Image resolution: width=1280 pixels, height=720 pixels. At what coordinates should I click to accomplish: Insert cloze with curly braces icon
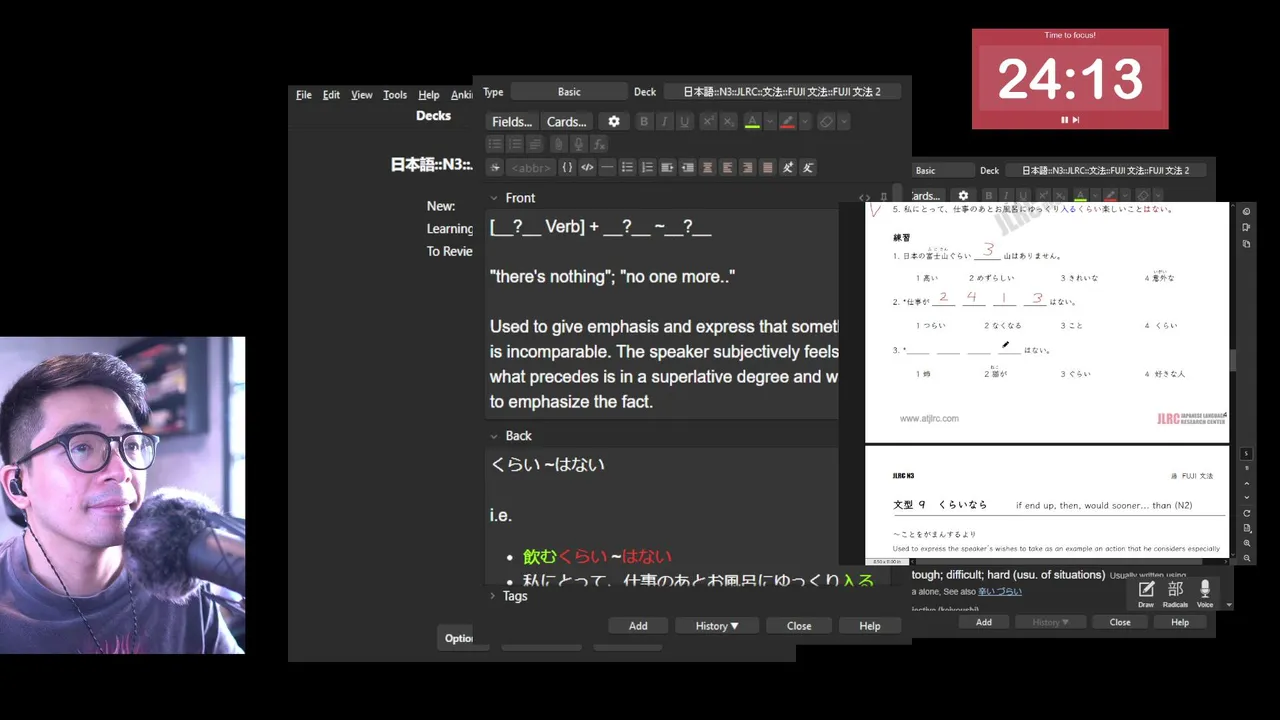(567, 167)
